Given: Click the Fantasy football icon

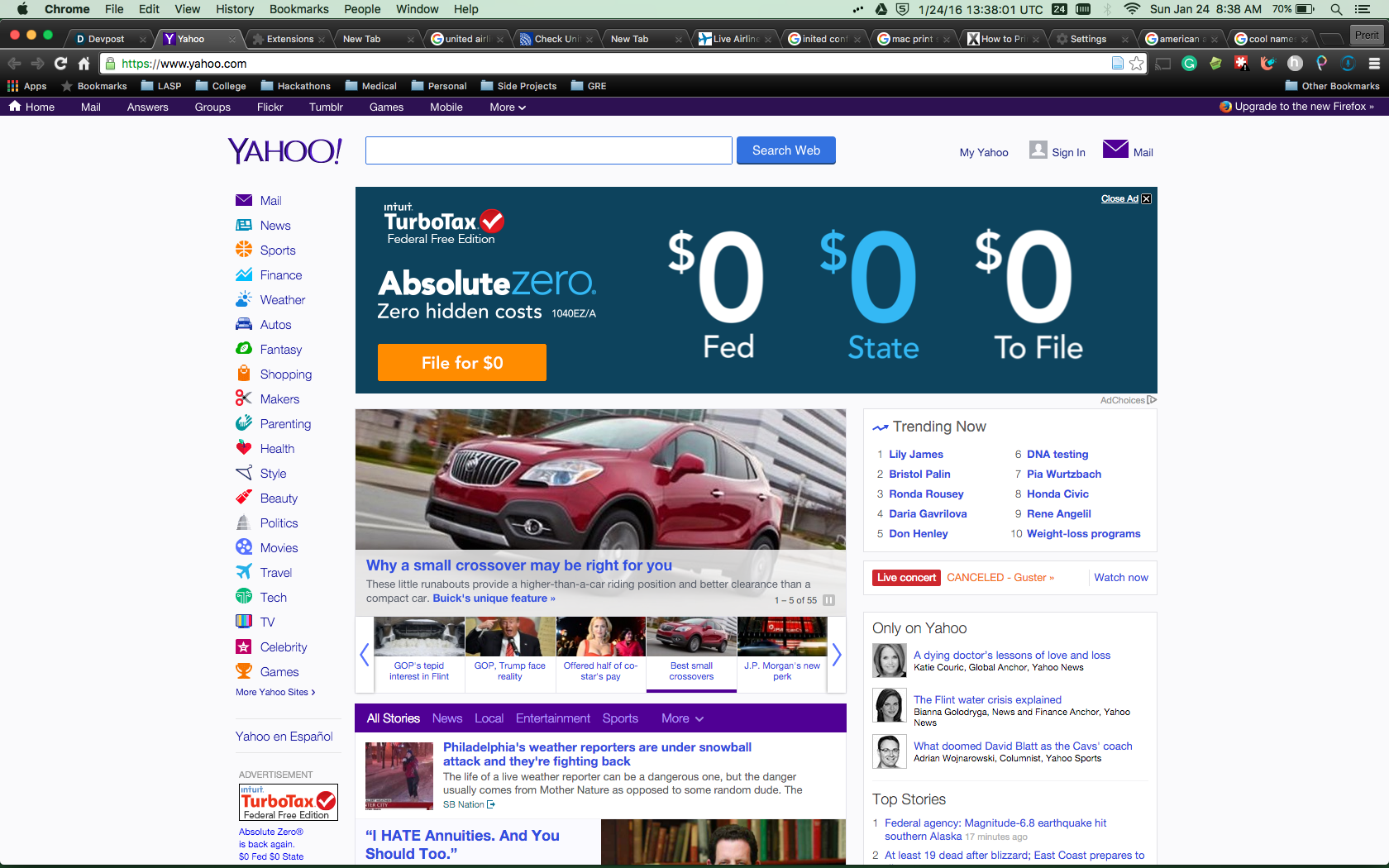Looking at the screenshot, I should click(244, 349).
